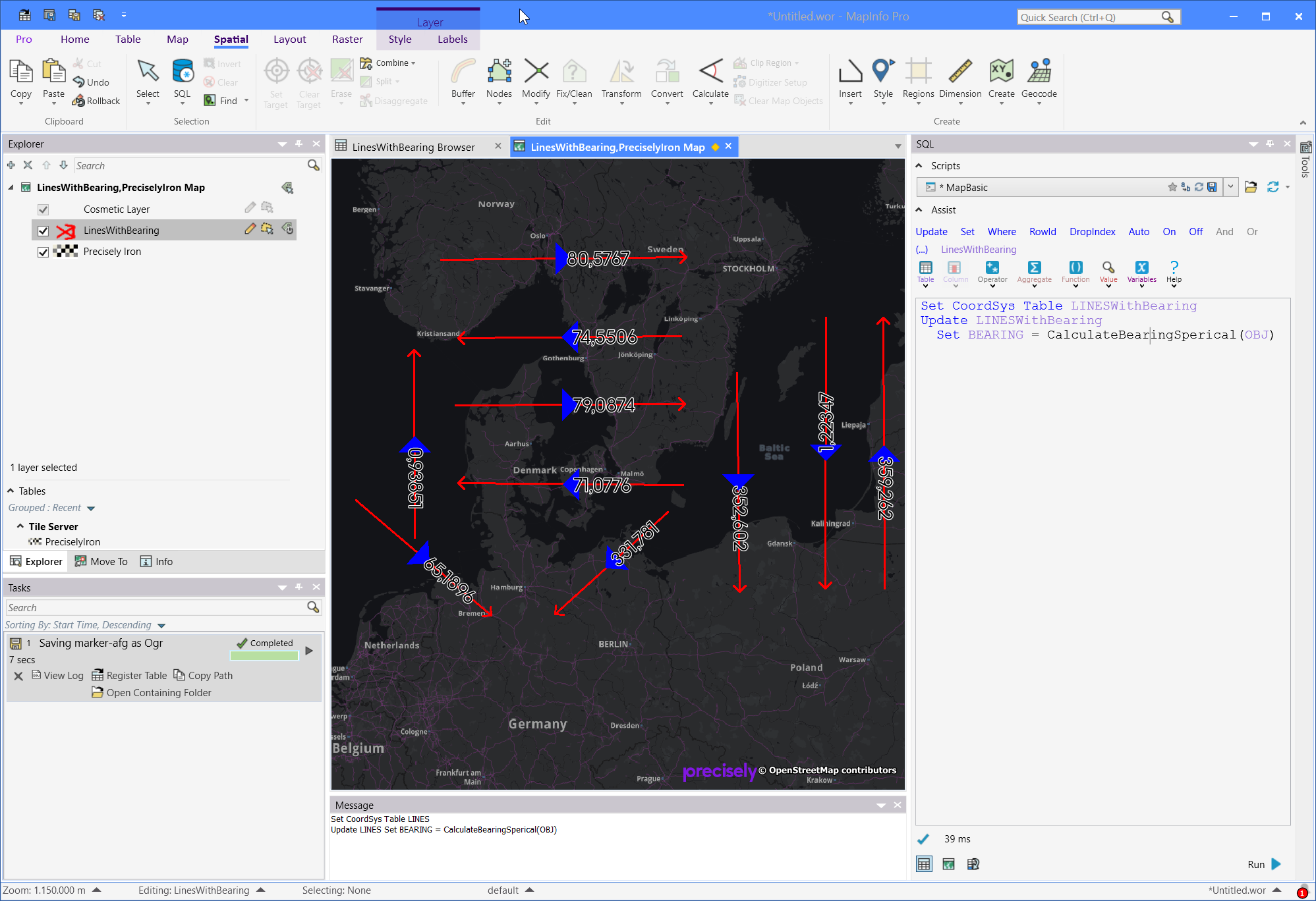Screen dimensions: 1316x901
Task: Open the Home ribbon tab
Action: click(74, 40)
